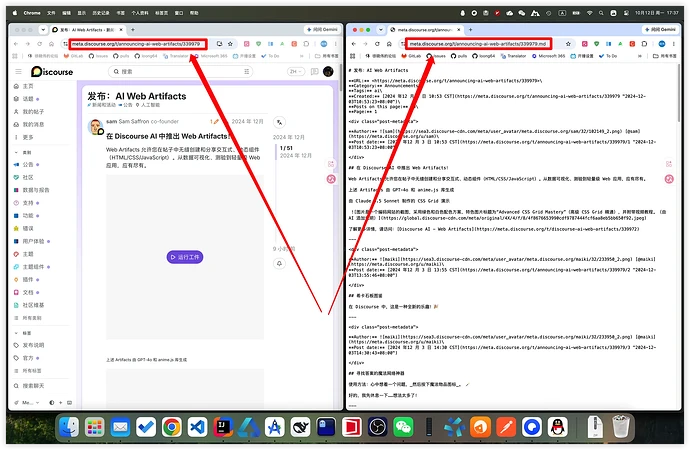Select the AI Web Artifacts browser tab
Viewport: 690px width, 450px height.
coord(88,30)
